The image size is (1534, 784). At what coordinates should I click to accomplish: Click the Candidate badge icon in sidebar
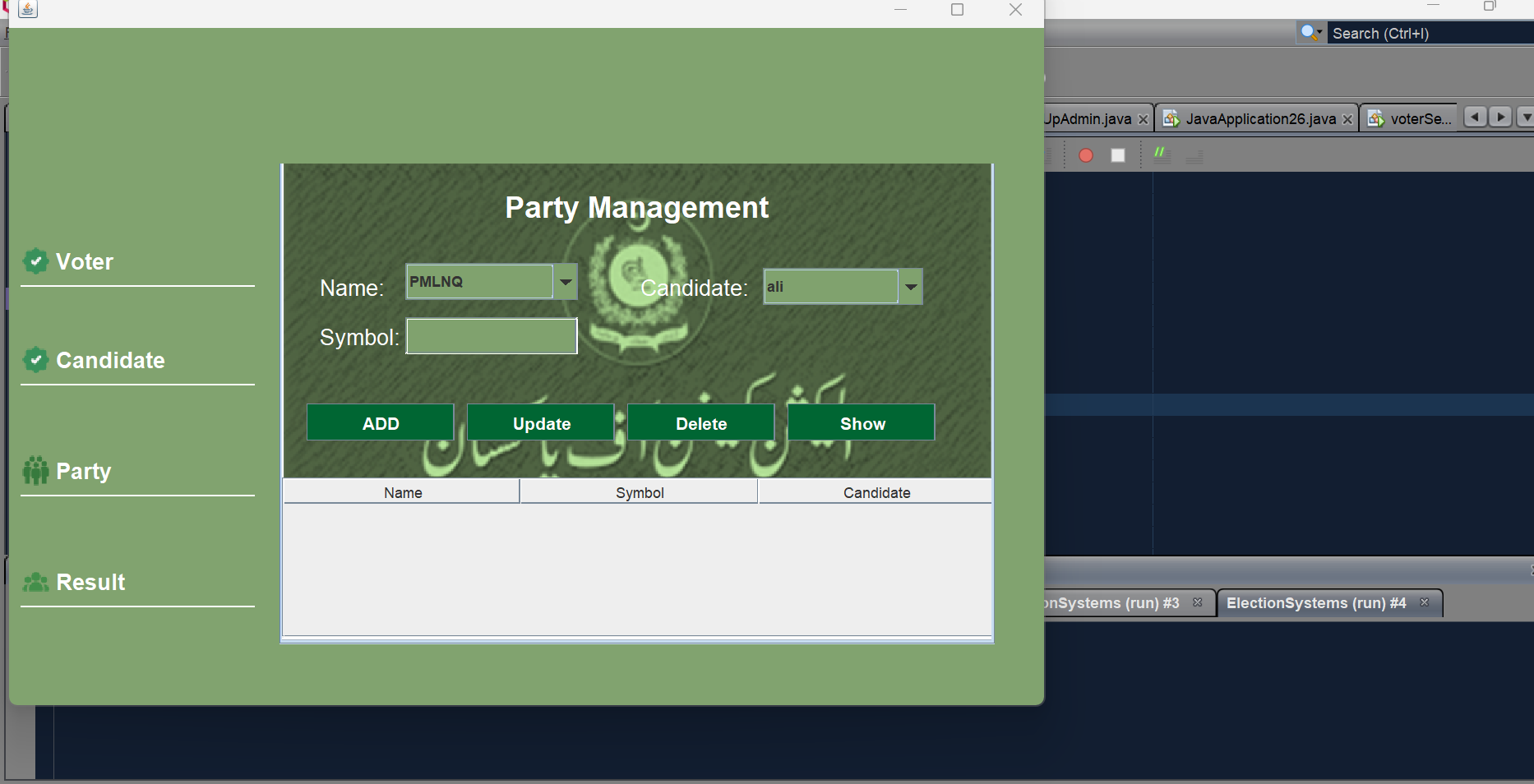tap(35, 360)
